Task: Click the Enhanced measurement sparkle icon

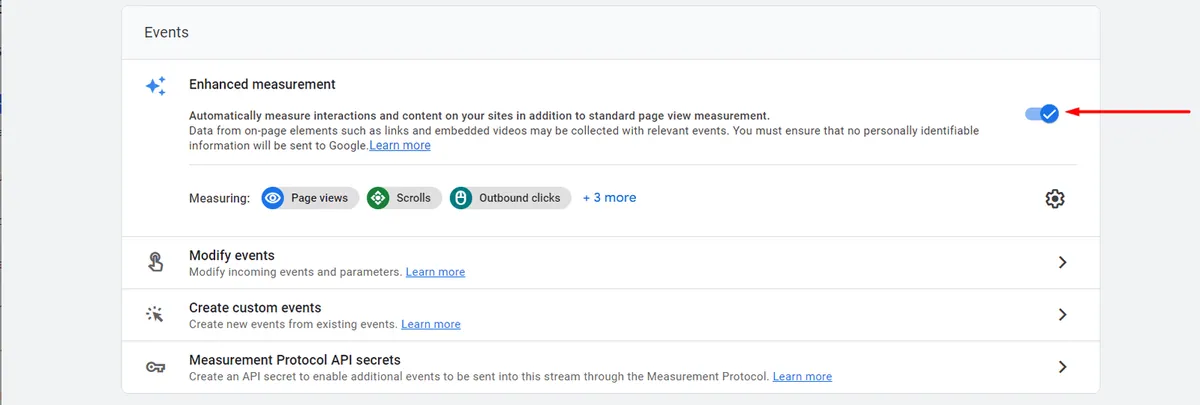Action: [x=155, y=87]
